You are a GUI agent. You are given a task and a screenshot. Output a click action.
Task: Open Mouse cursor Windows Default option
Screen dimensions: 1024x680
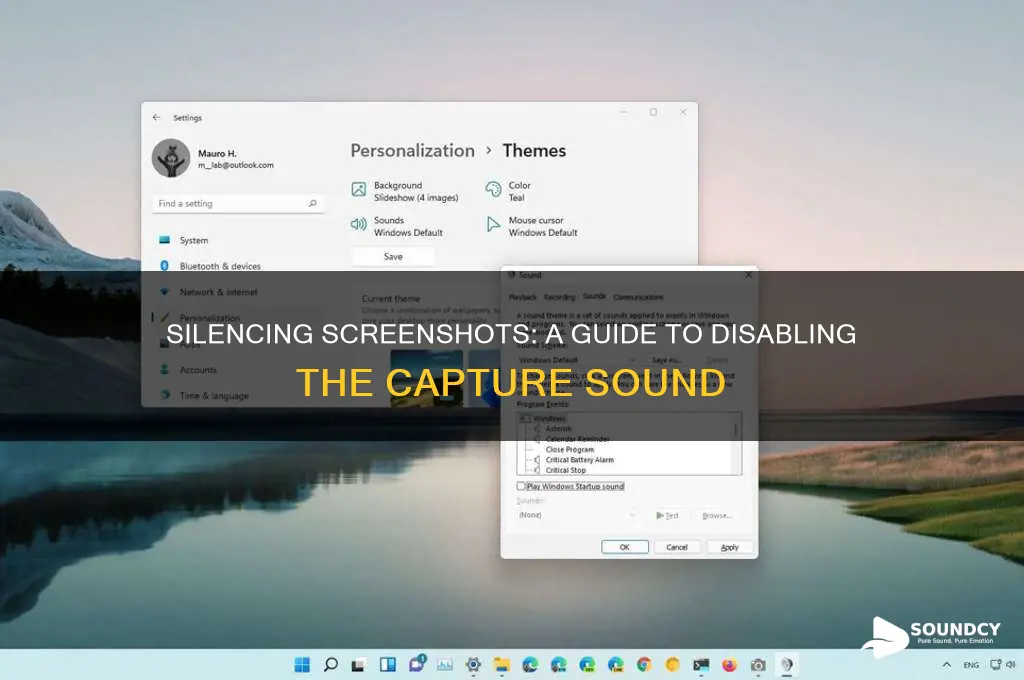click(x=532, y=226)
